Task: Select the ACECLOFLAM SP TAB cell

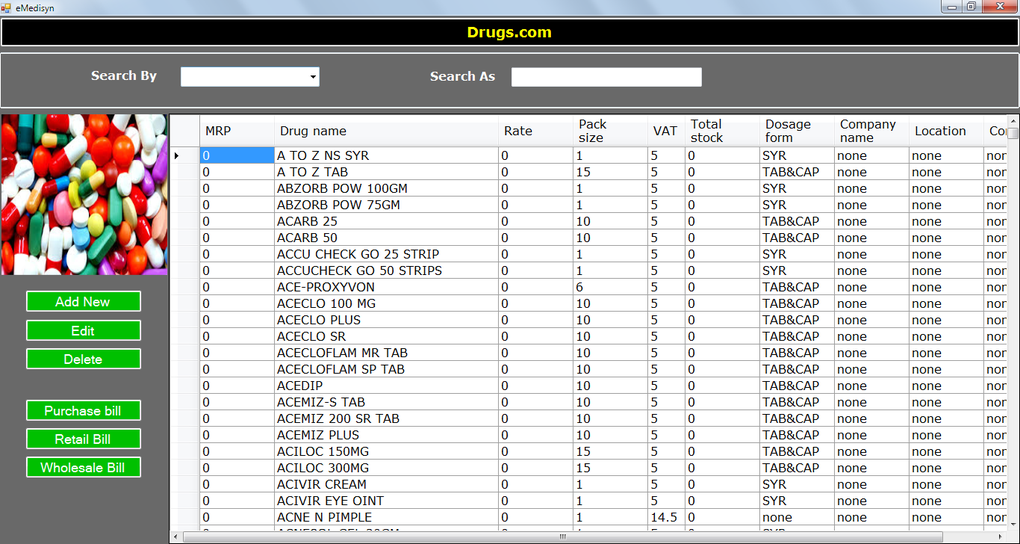Action: (x=386, y=369)
